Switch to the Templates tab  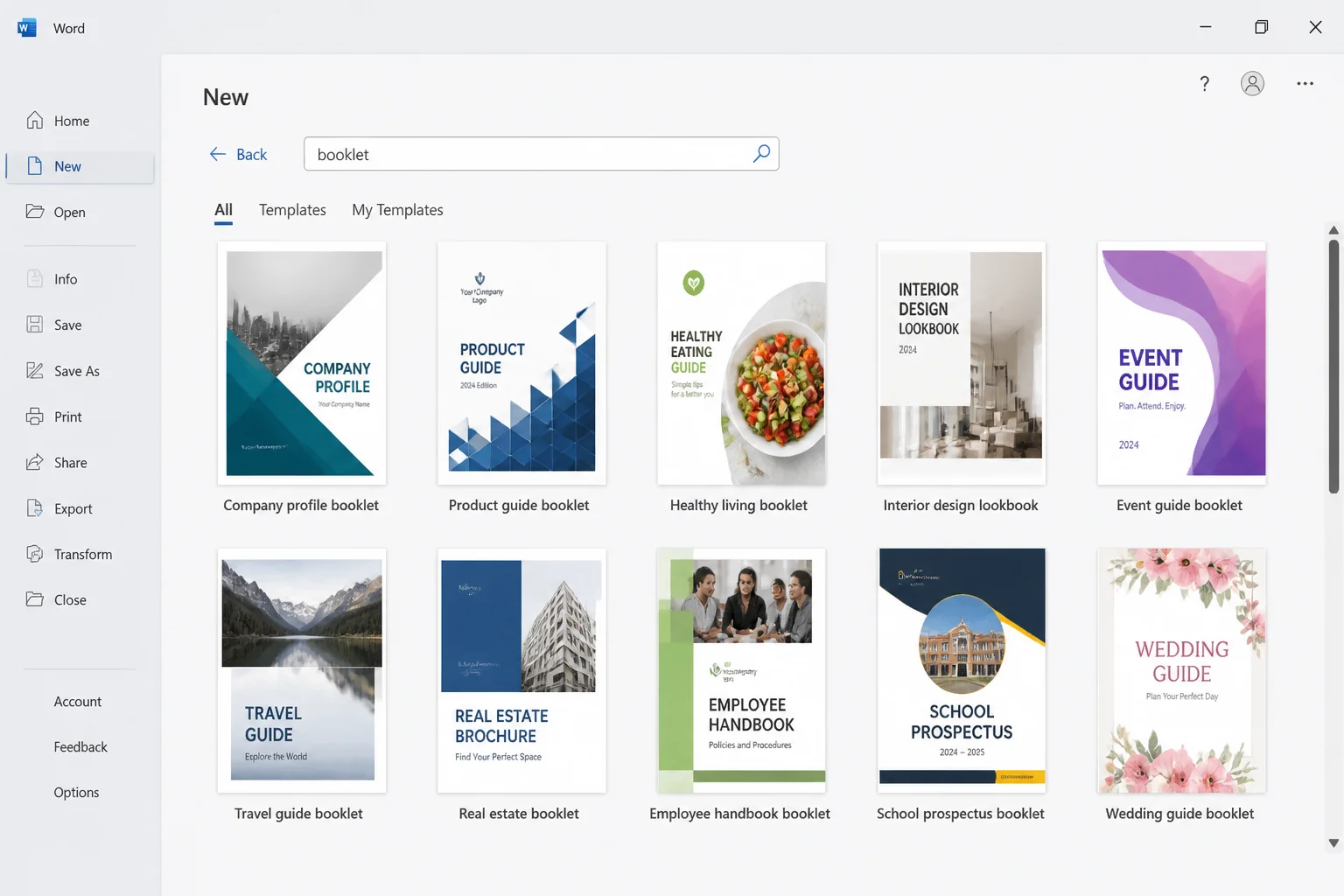(292, 210)
